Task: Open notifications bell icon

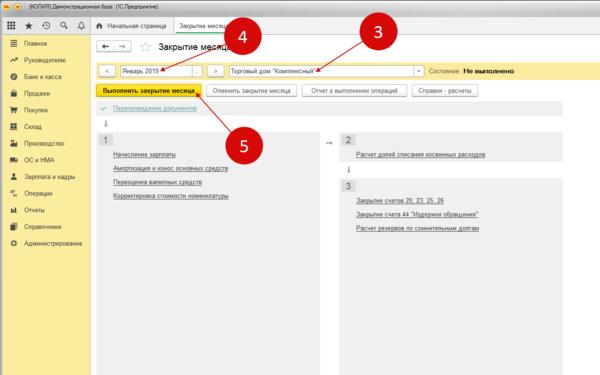Action: tap(81, 26)
